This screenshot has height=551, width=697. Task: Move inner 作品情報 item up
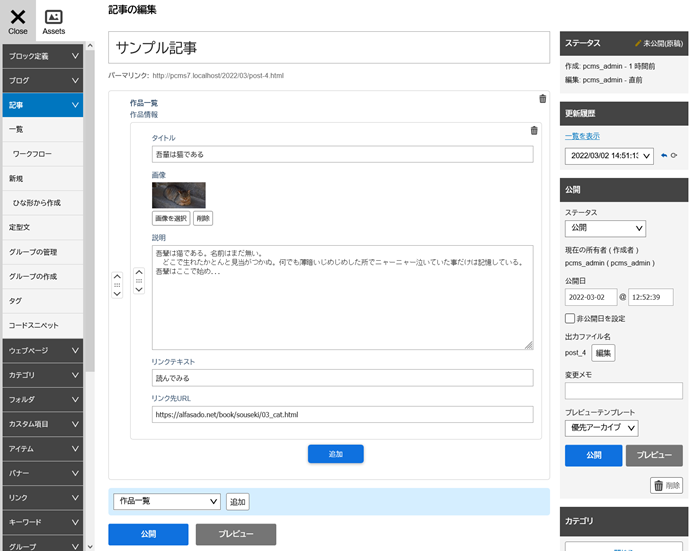click(x=139, y=272)
